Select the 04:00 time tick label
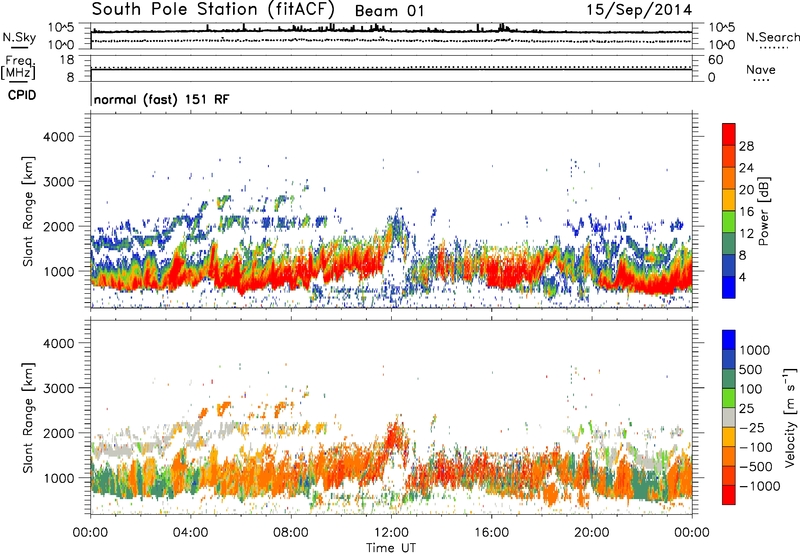This screenshot has width=800, height=554. click(x=191, y=533)
